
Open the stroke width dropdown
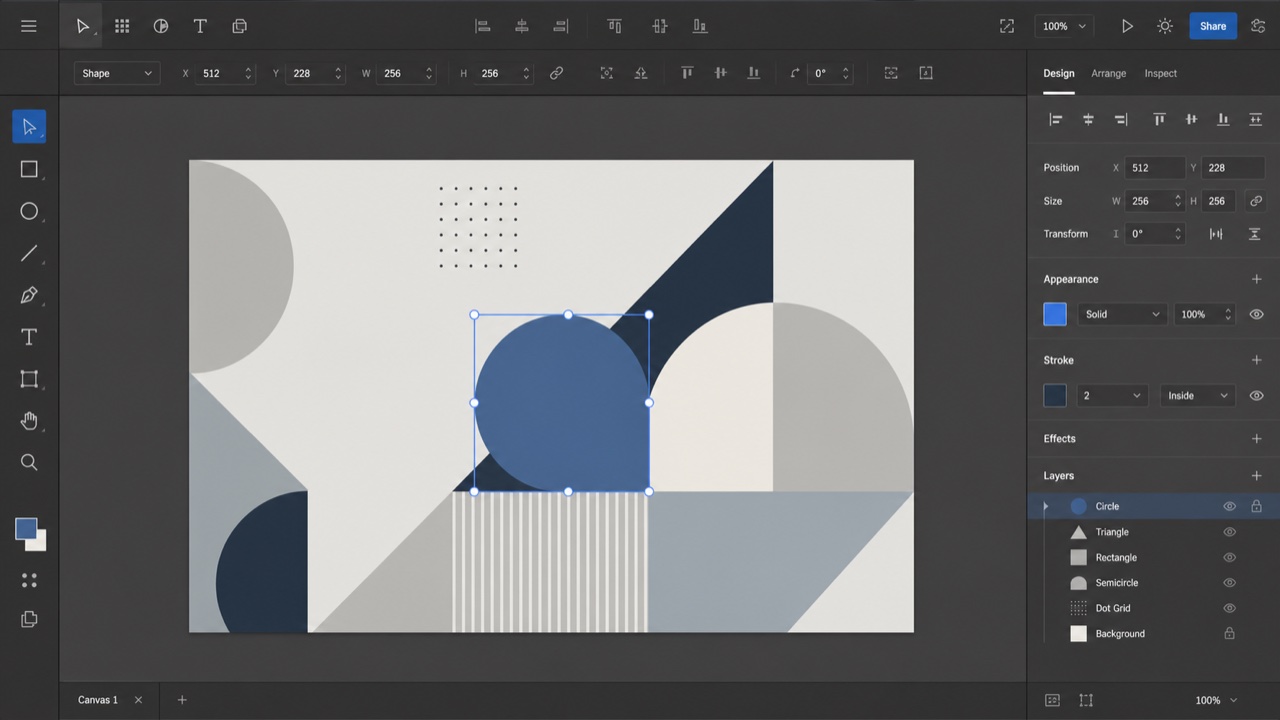[x=1111, y=395]
